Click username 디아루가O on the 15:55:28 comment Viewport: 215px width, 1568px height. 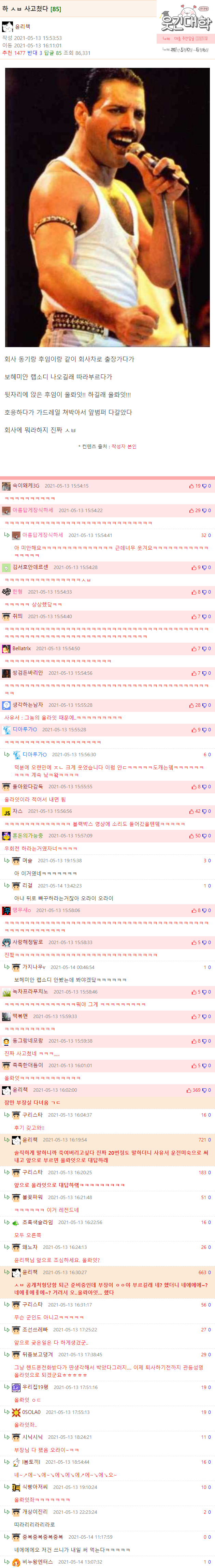coord(24,729)
